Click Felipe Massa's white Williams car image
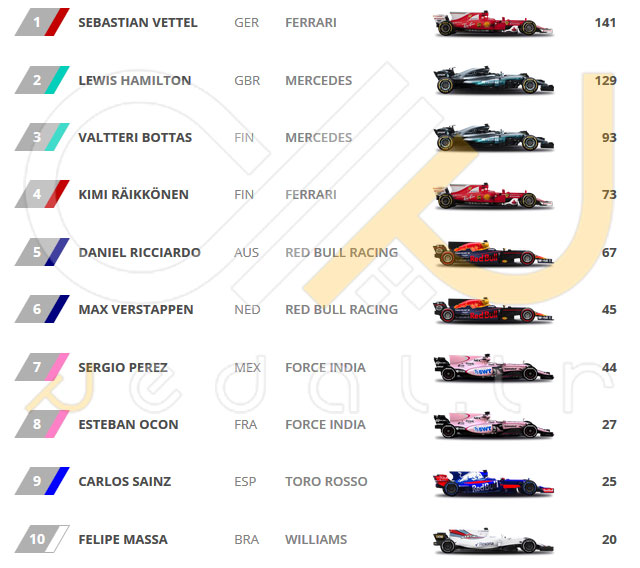Image resolution: width=640 pixels, height=568 pixels. pyautogui.click(x=493, y=540)
